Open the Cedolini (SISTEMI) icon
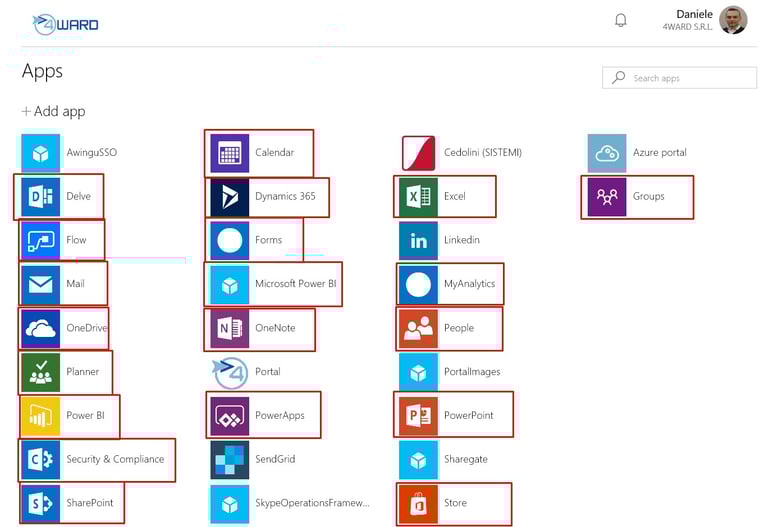769x527 pixels. click(418, 153)
